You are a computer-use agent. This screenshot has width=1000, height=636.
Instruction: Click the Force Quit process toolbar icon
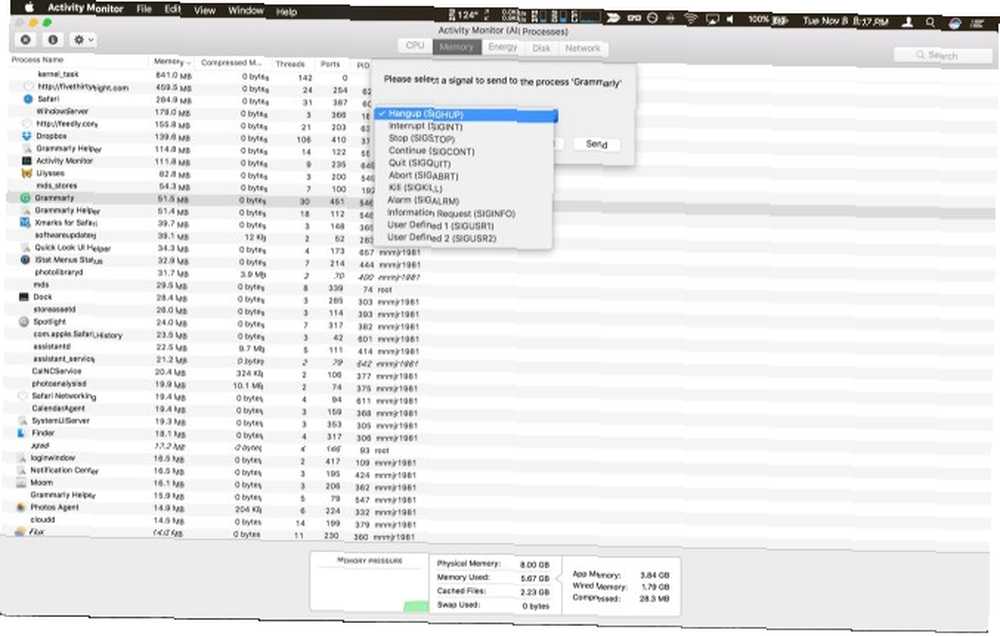(x=26, y=40)
